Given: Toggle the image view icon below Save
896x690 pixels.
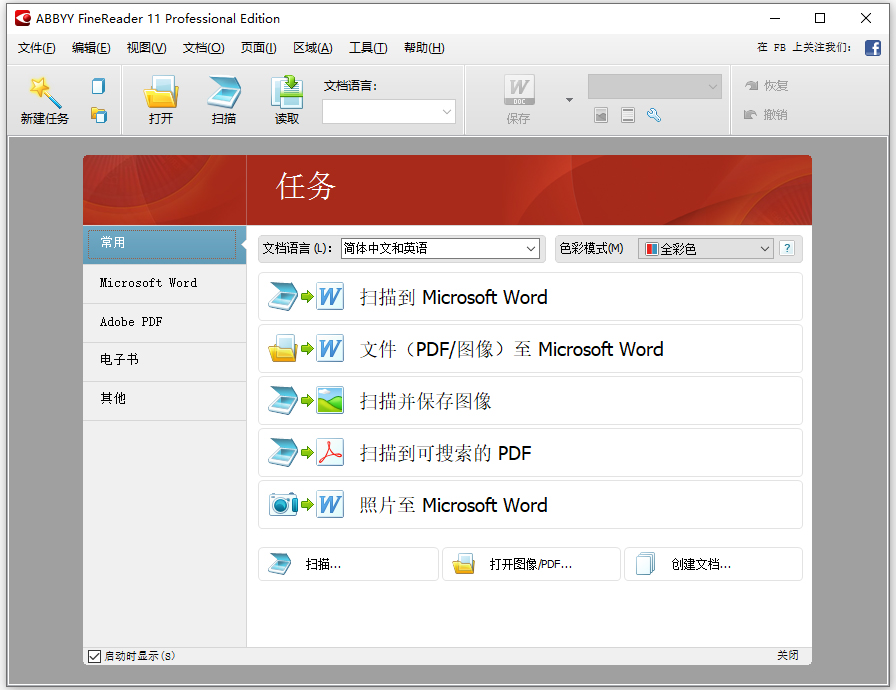Looking at the screenshot, I should [601, 115].
